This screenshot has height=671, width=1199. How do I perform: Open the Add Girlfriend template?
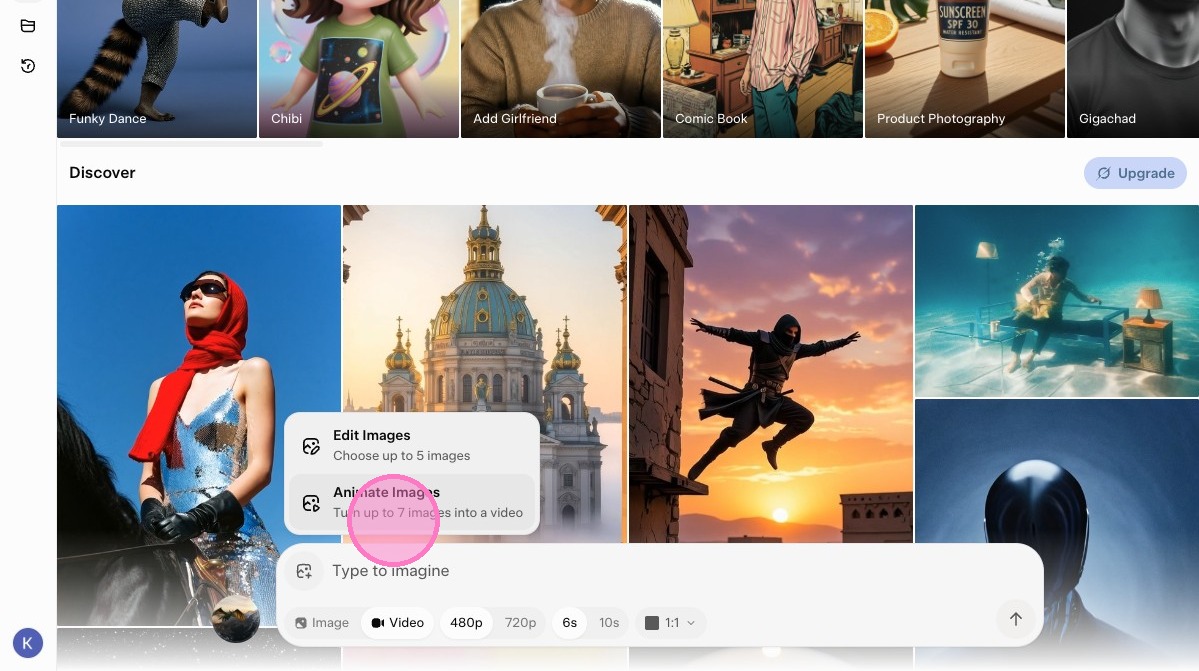tap(561, 69)
